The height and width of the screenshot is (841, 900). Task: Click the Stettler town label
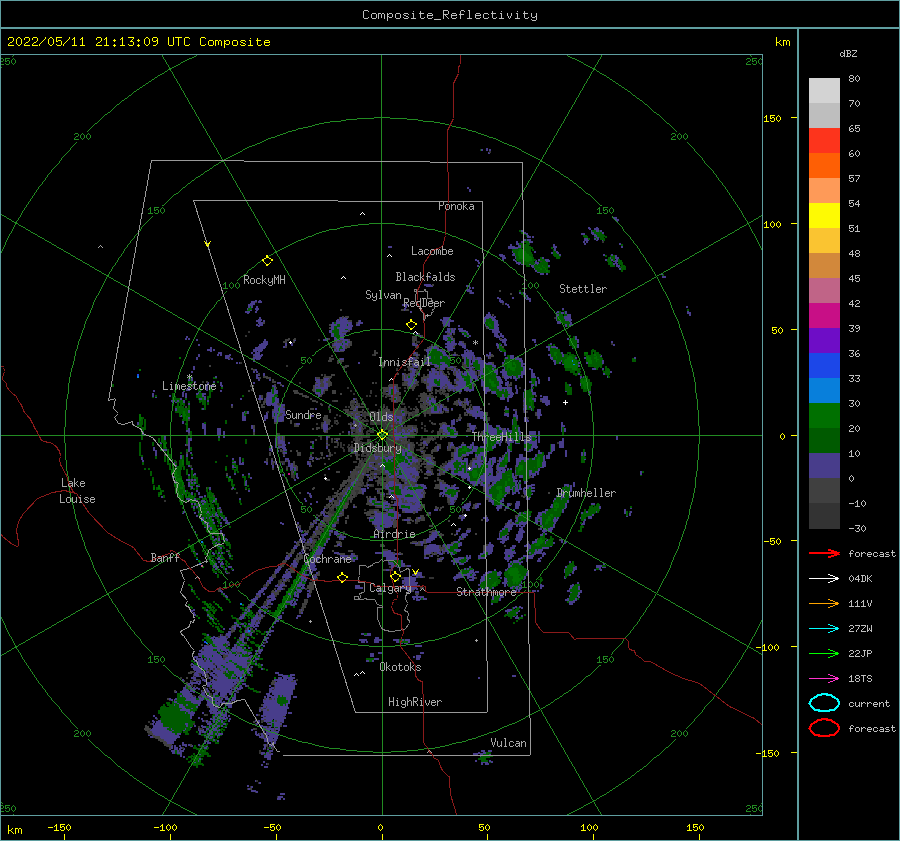[x=583, y=289]
